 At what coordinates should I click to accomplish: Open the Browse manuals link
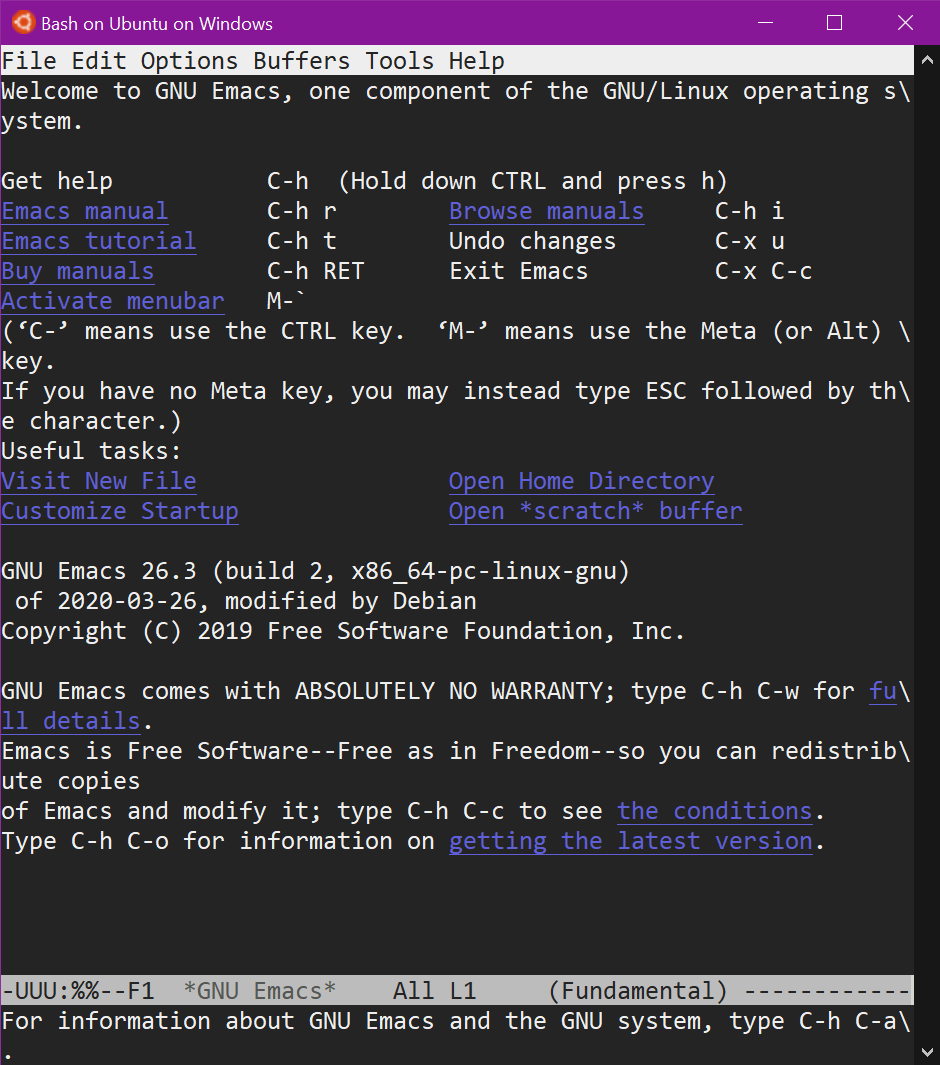pyautogui.click(x=547, y=211)
